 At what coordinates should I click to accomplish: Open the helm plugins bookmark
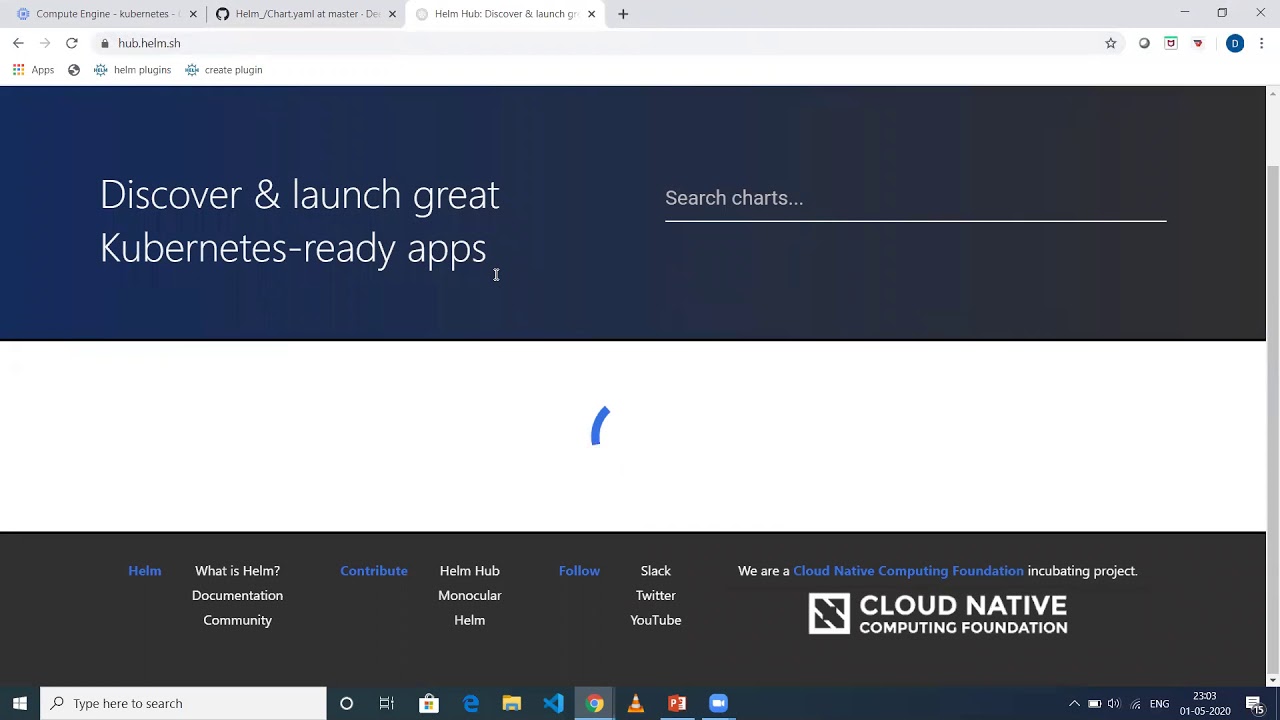pyautogui.click(x=132, y=70)
